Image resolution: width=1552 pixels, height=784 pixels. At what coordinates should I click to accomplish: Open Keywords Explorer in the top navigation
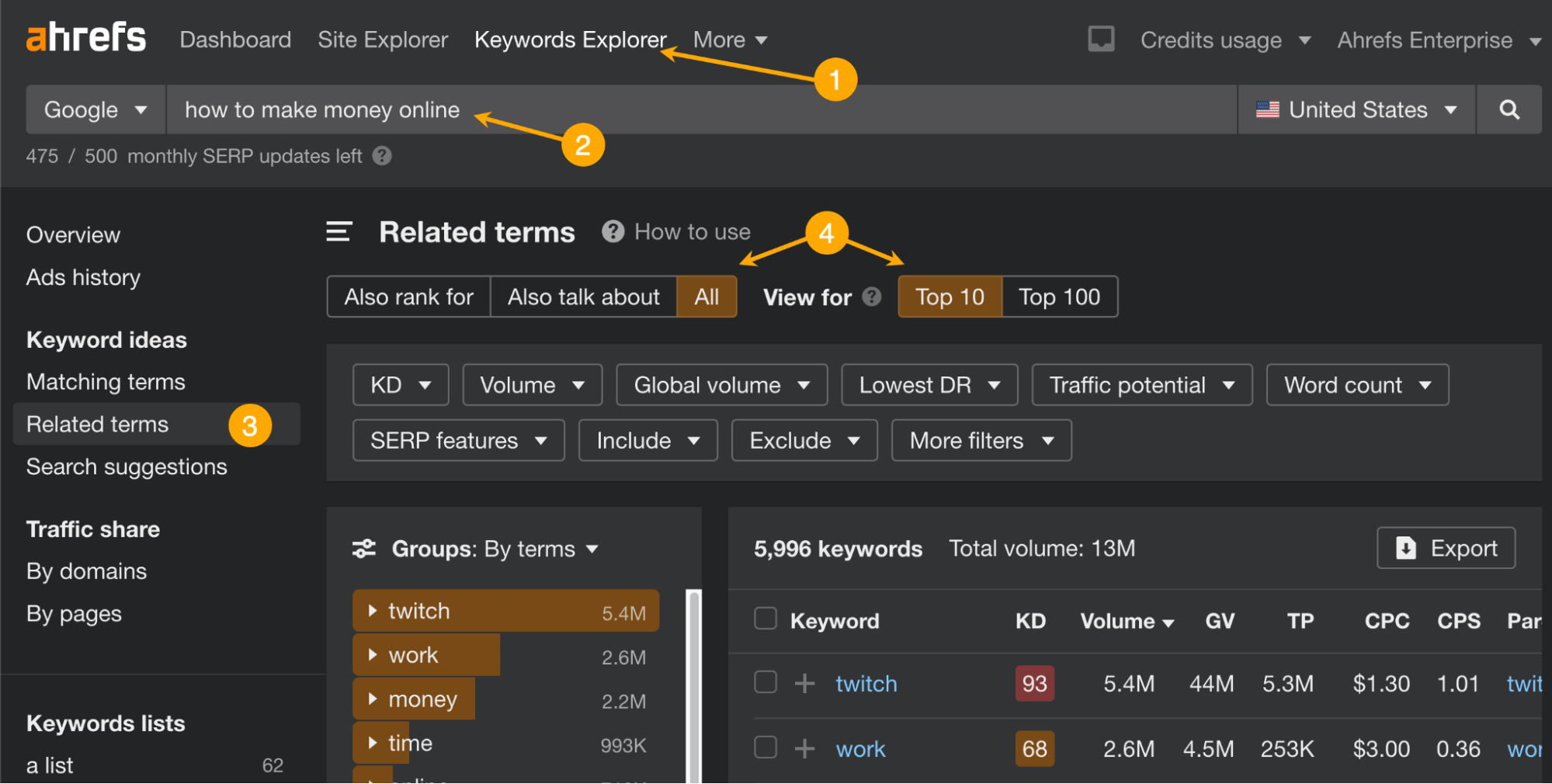571,39
